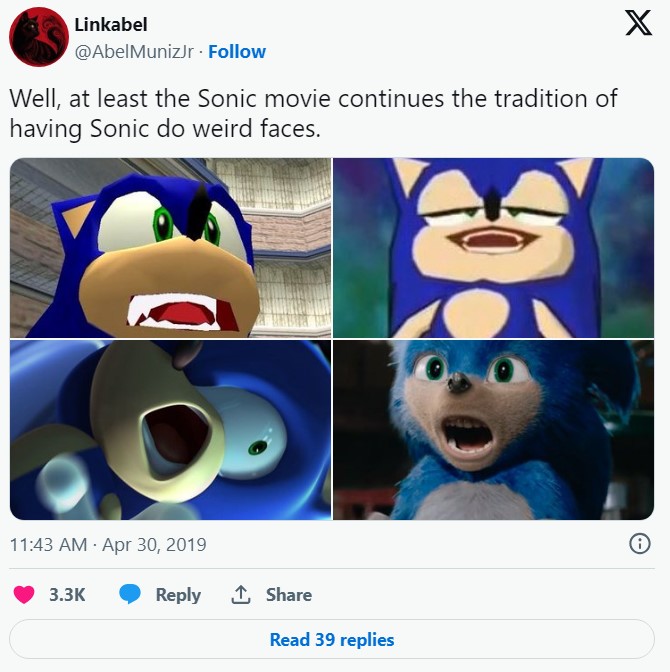The image size is (670, 672).
Task: Open the 11:43 AM time link
Action: [48, 545]
